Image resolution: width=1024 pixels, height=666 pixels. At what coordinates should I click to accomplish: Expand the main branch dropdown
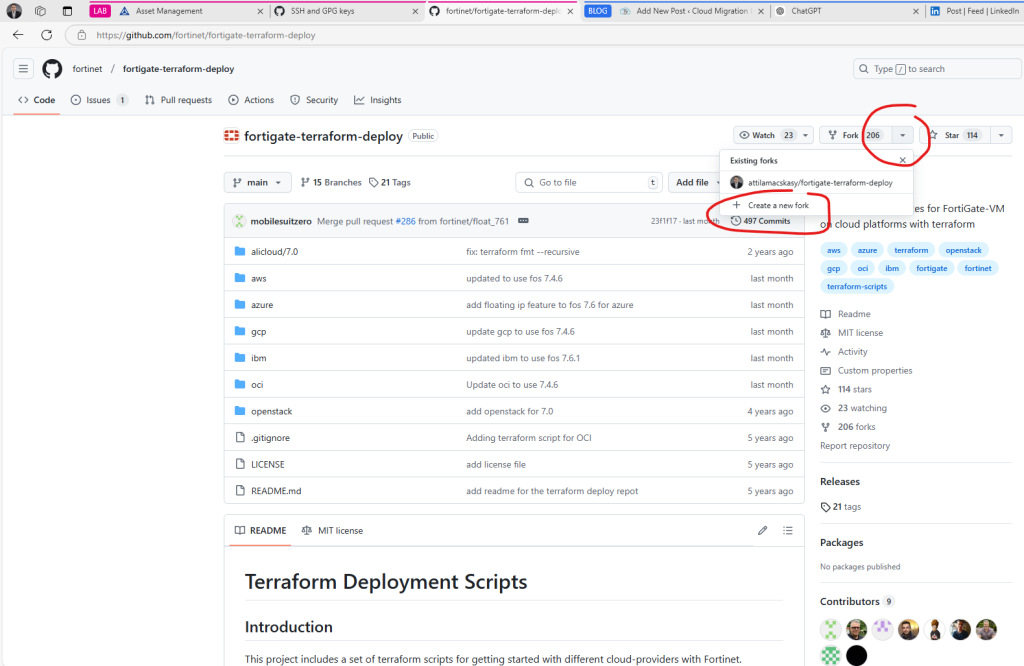click(258, 183)
